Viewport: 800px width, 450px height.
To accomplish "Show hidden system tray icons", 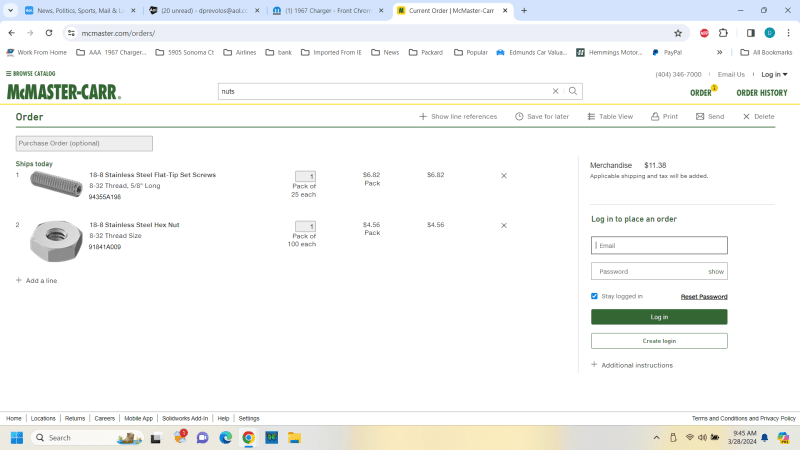I will pyautogui.click(x=657, y=438).
